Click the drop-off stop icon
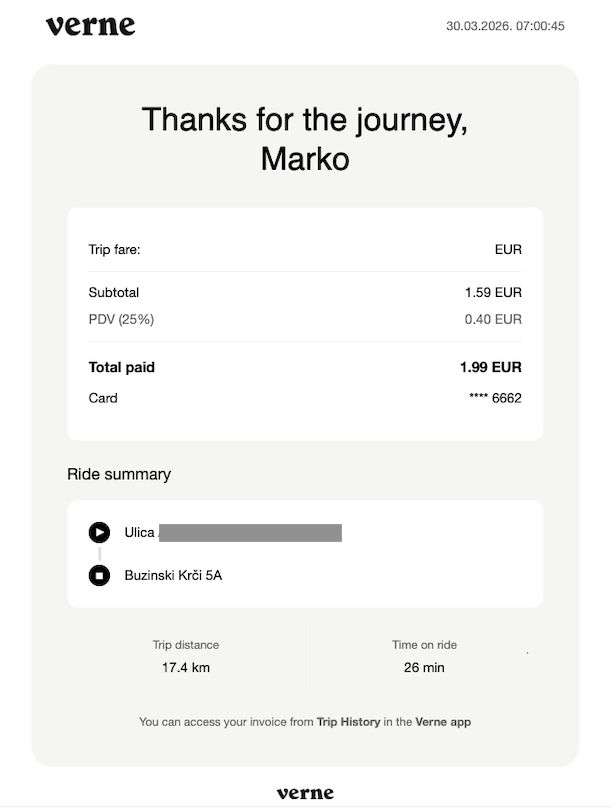Viewport: 611px width, 810px height. (99, 575)
